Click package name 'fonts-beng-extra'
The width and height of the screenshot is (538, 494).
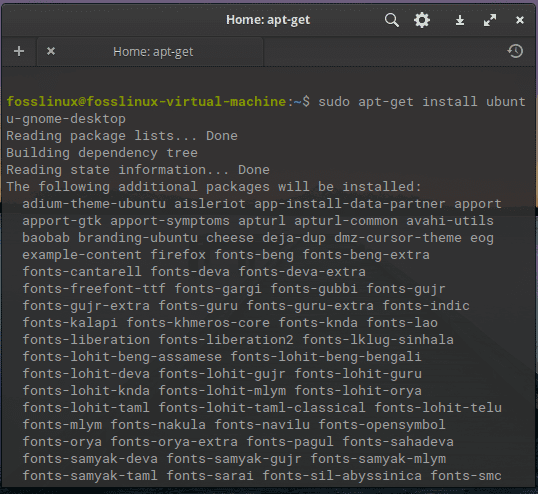tap(366, 255)
